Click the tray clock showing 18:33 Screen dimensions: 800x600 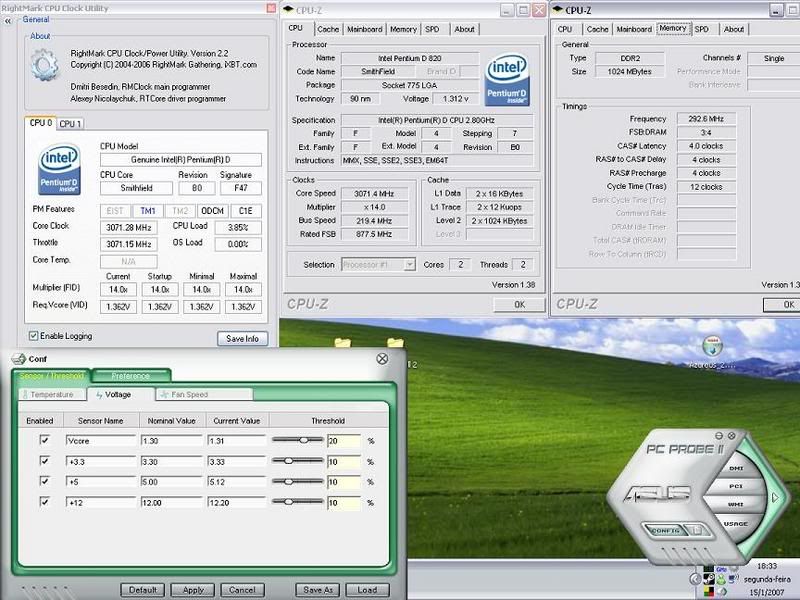pyautogui.click(x=767, y=566)
